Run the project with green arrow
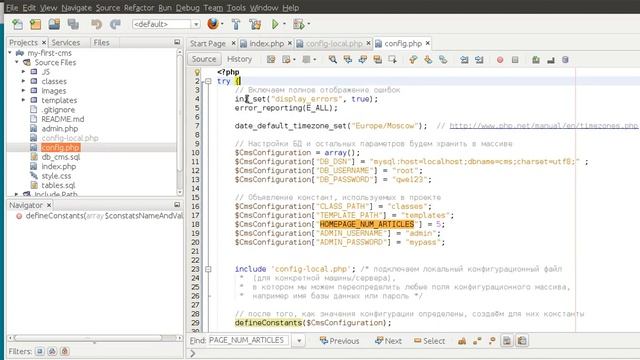Viewport: 640px width, 360px height. click(x=275, y=24)
